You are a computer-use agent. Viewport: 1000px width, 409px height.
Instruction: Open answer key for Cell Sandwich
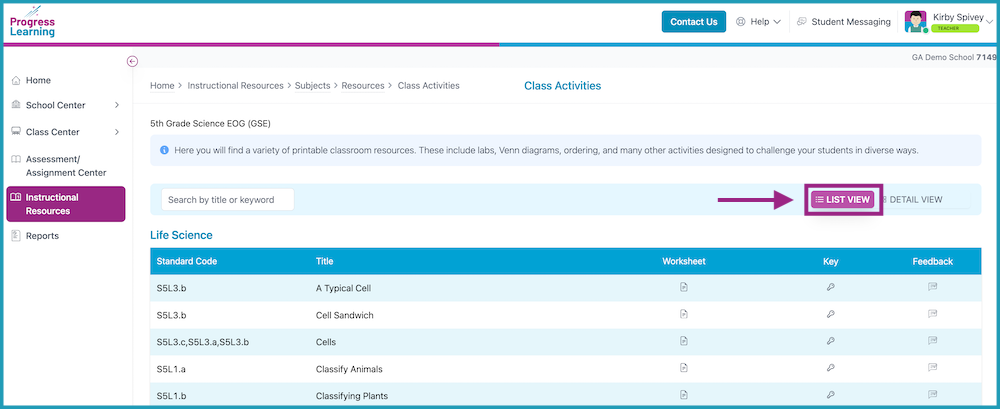coord(830,315)
